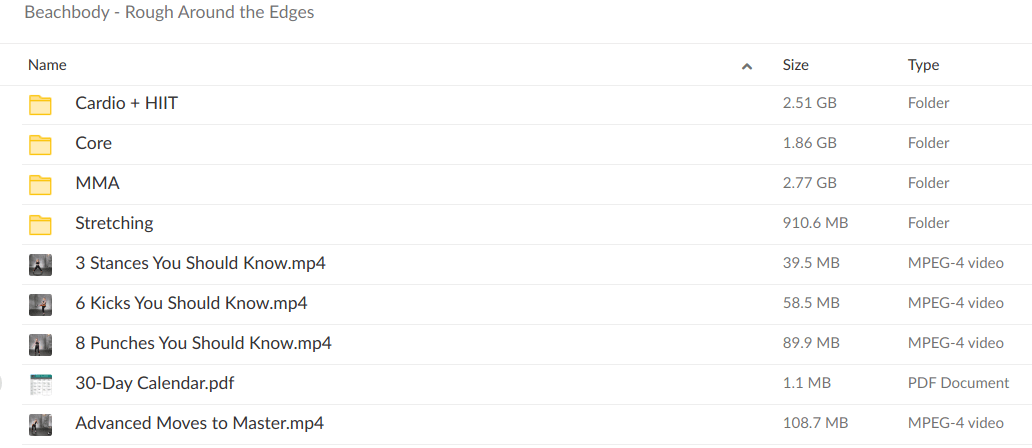Toggle the Name sort direction arrow
This screenshot has height=448, width=1032.
pyautogui.click(x=746, y=66)
